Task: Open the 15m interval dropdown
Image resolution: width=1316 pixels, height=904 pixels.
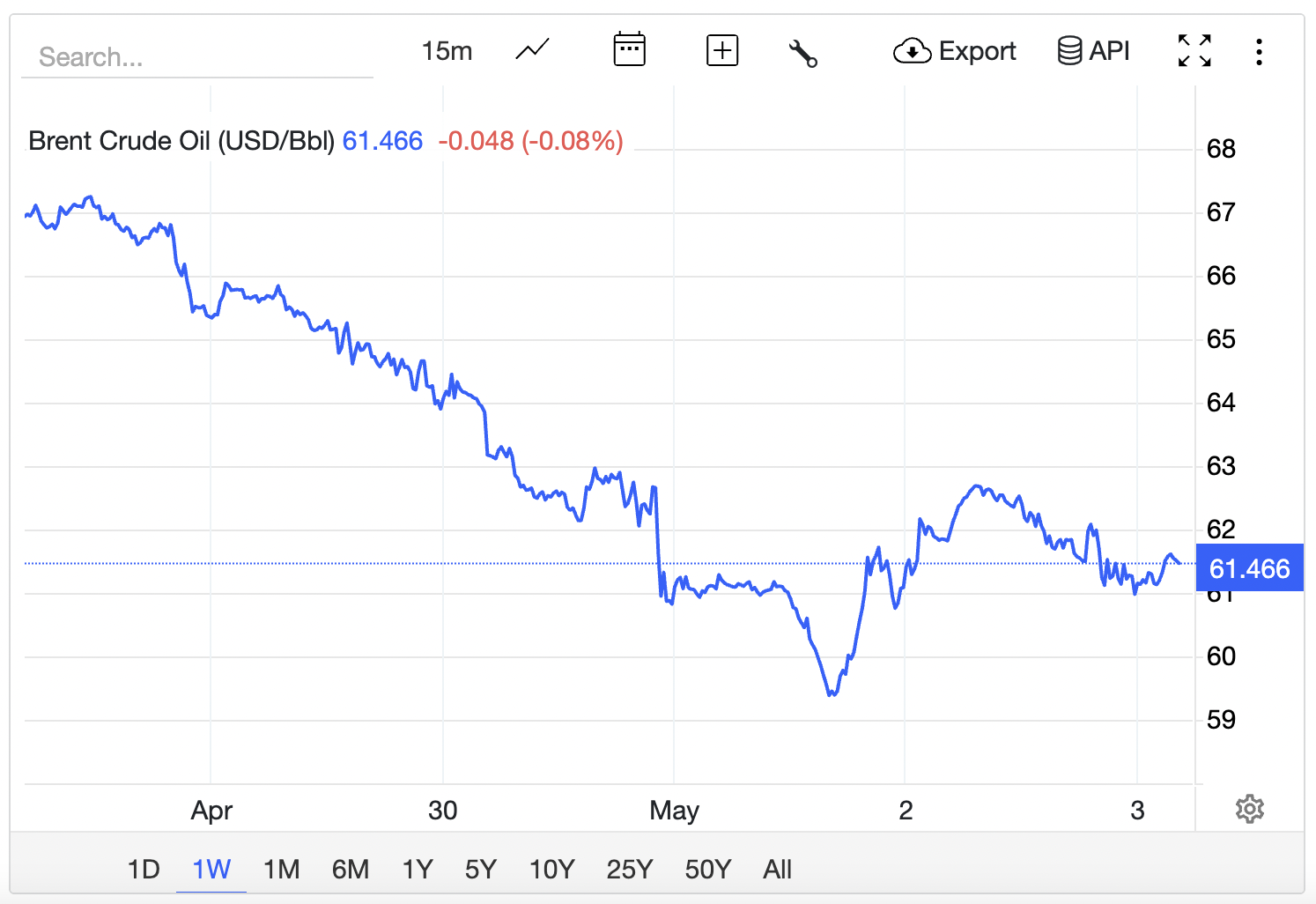Action: coord(447,51)
